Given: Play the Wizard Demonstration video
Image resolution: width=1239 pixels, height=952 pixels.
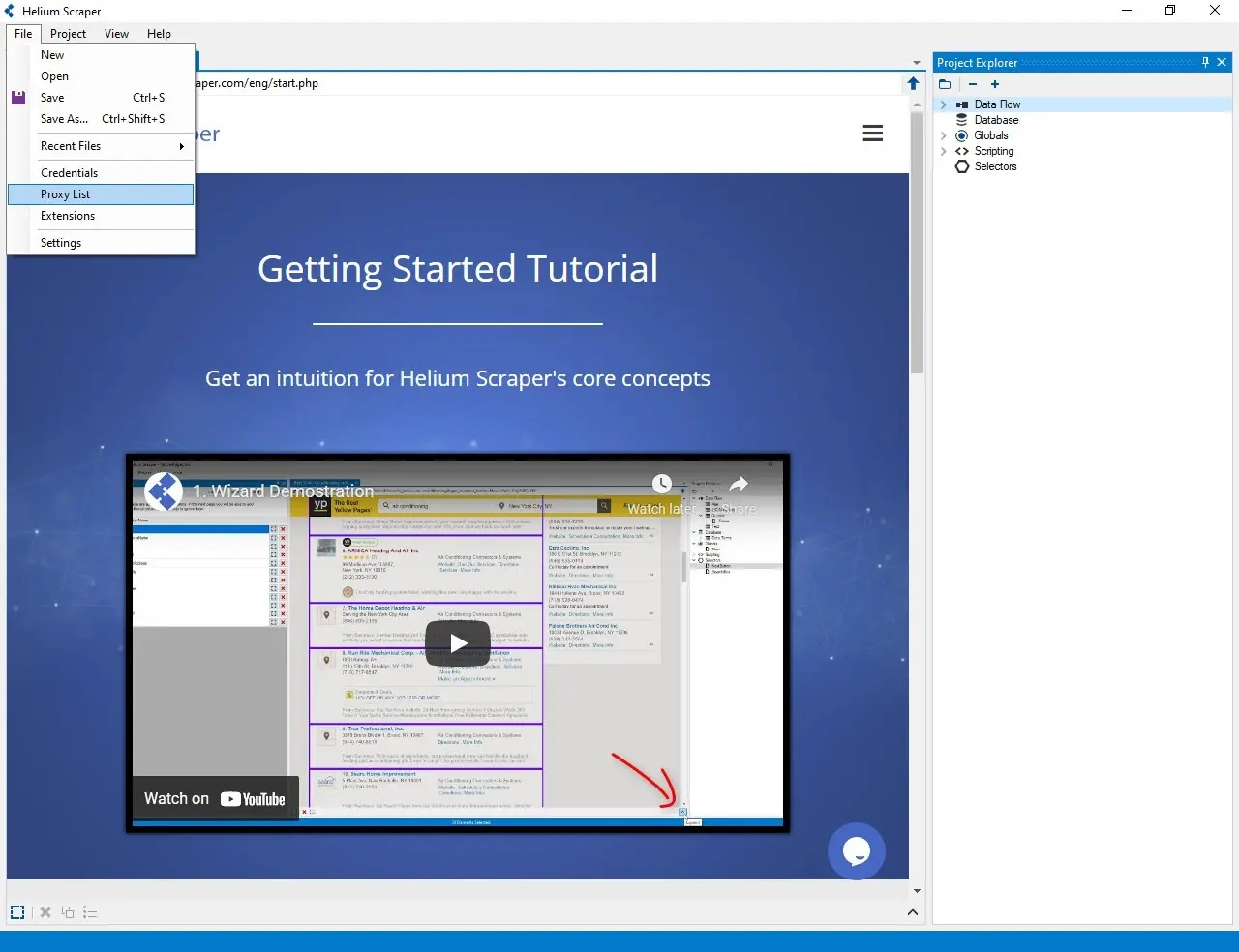Looking at the screenshot, I should [x=458, y=643].
